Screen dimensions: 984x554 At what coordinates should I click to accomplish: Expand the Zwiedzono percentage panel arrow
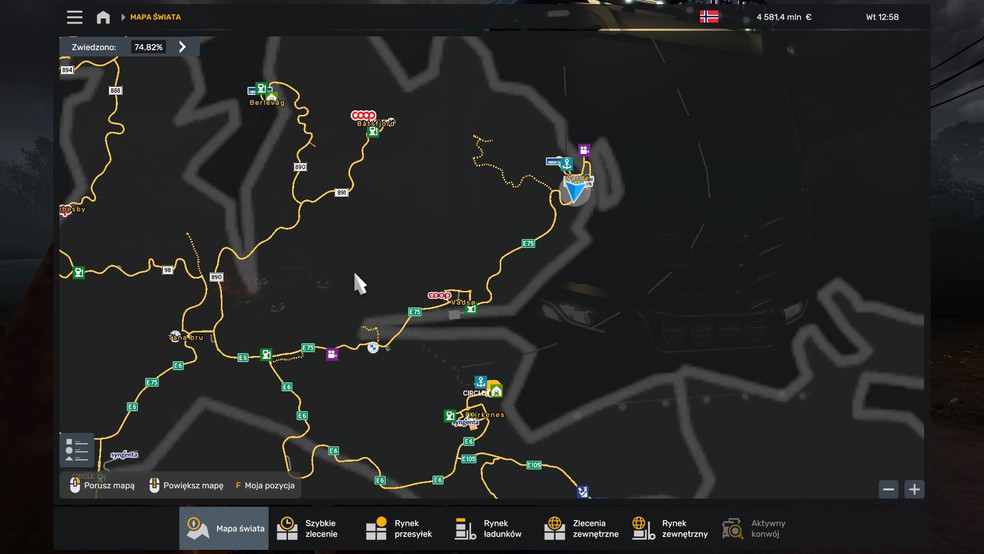pyautogui.click(x=182, y=46)
